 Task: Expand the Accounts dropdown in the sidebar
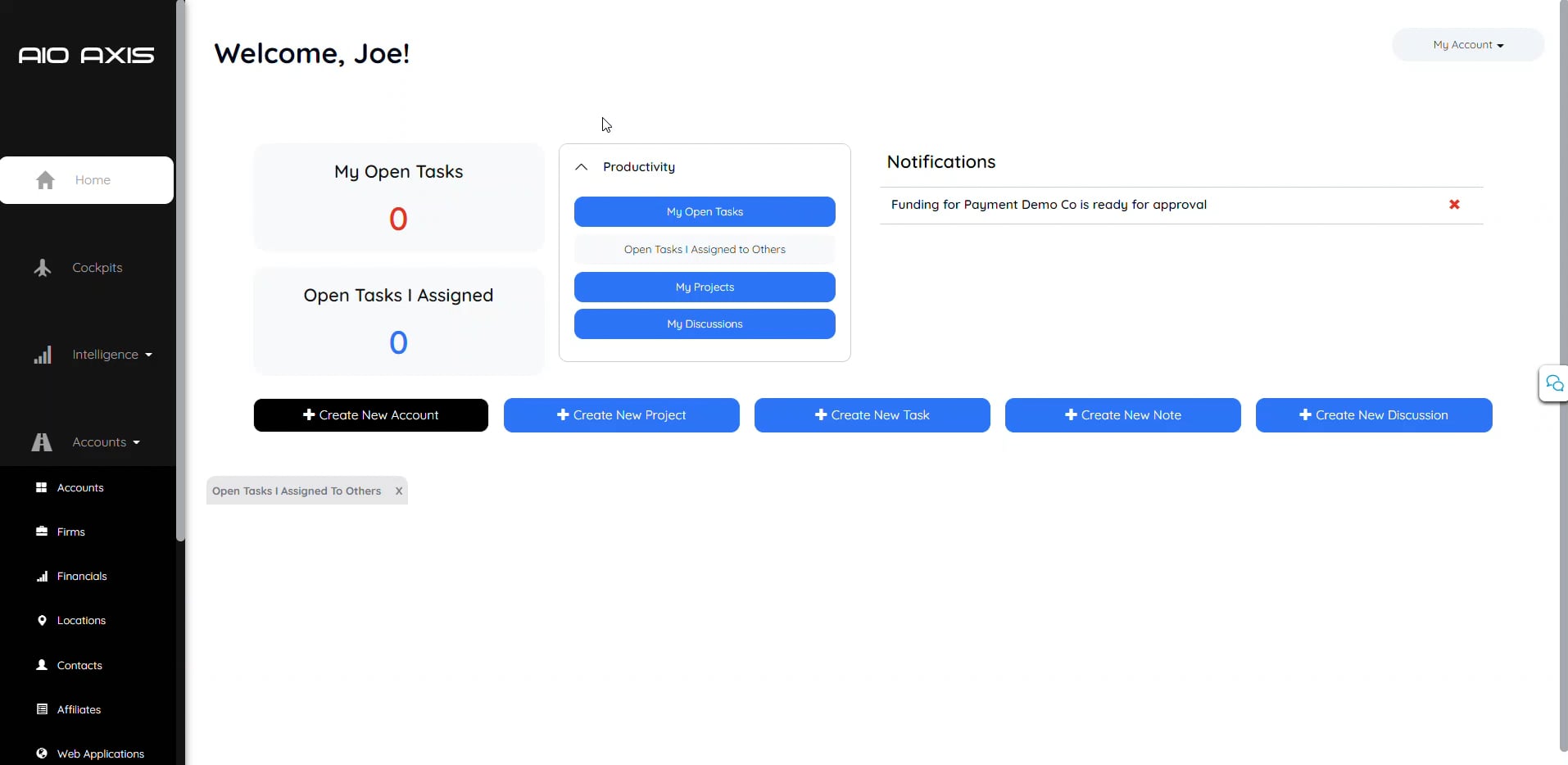coord(138,442)
